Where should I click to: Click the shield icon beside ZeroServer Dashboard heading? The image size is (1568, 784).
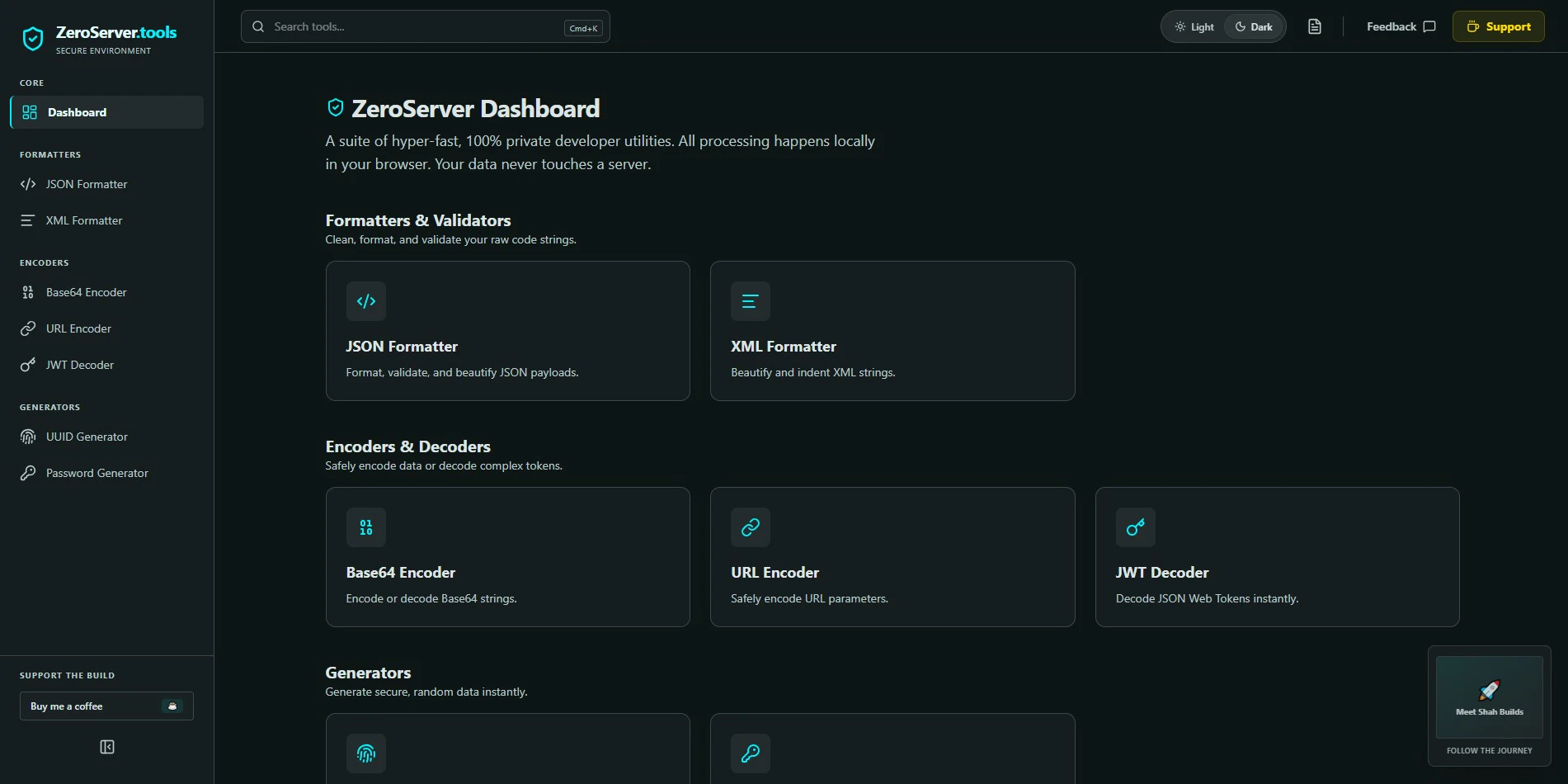(336, 107)
